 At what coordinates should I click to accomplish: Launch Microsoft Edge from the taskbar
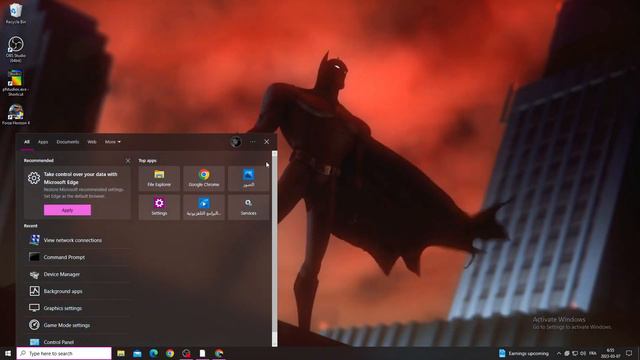153,353
